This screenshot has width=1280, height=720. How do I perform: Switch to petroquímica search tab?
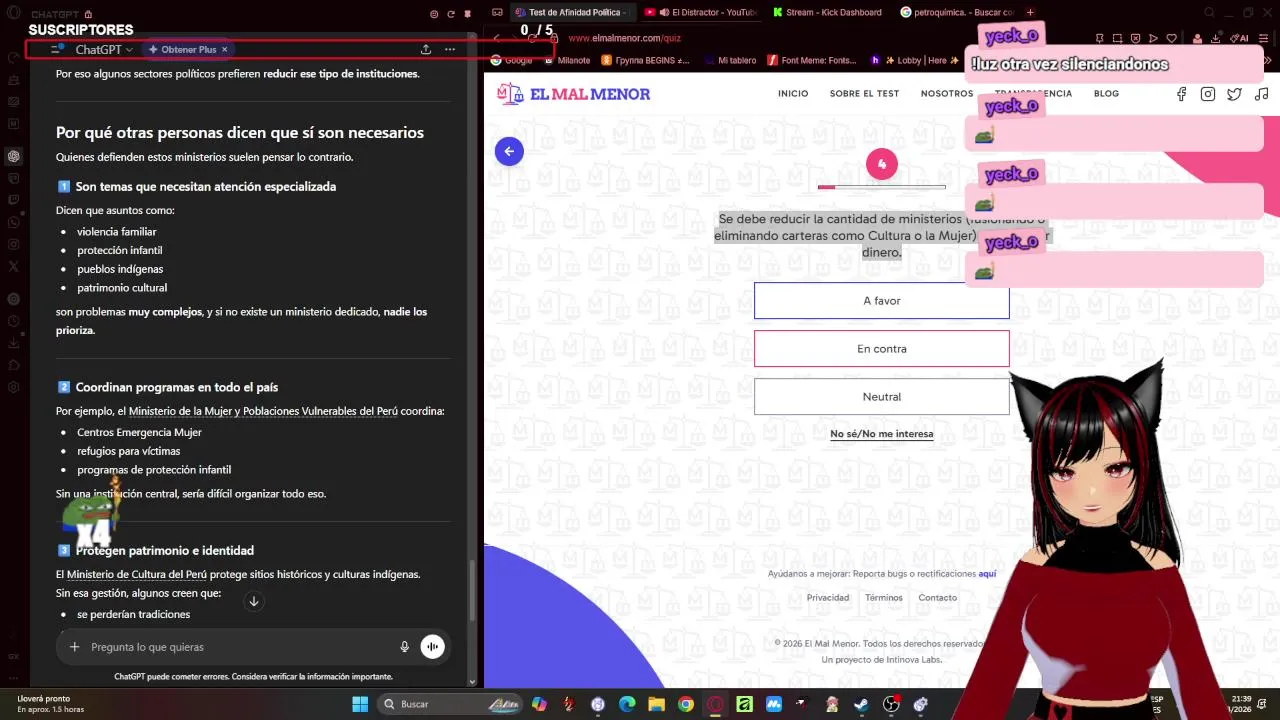coord(957,12)
